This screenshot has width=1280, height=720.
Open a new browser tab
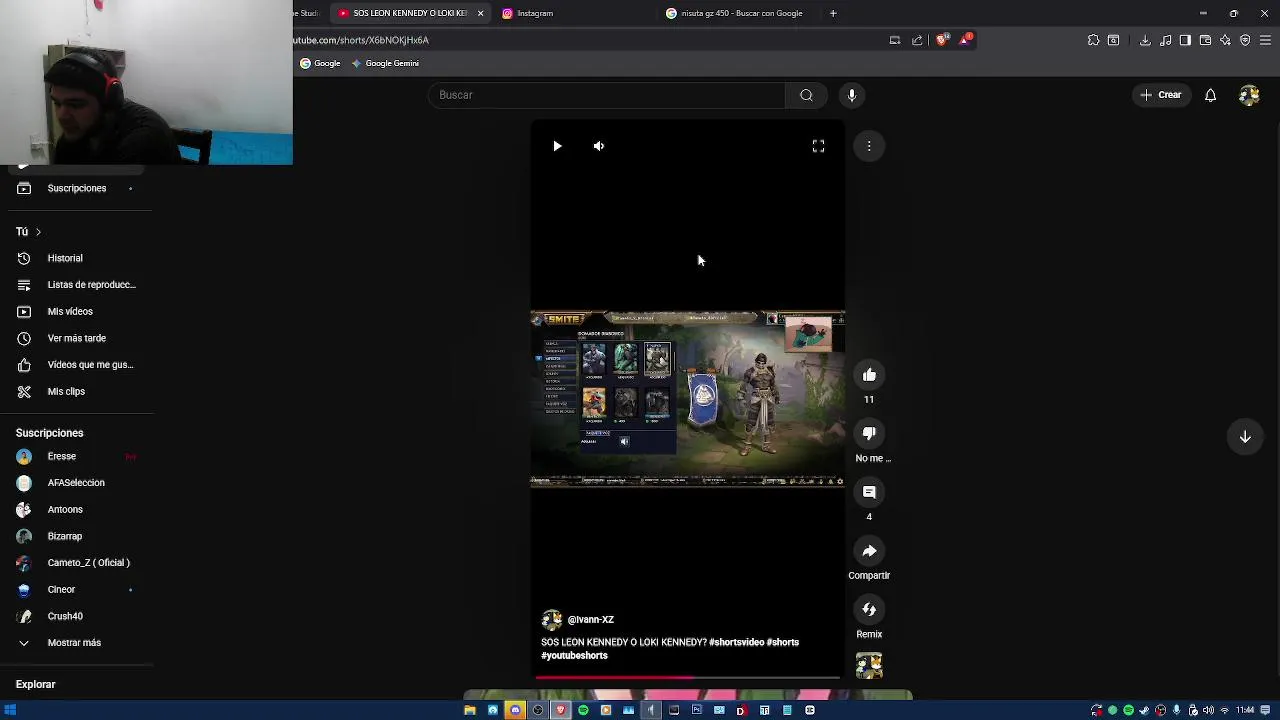coord(833,13)
